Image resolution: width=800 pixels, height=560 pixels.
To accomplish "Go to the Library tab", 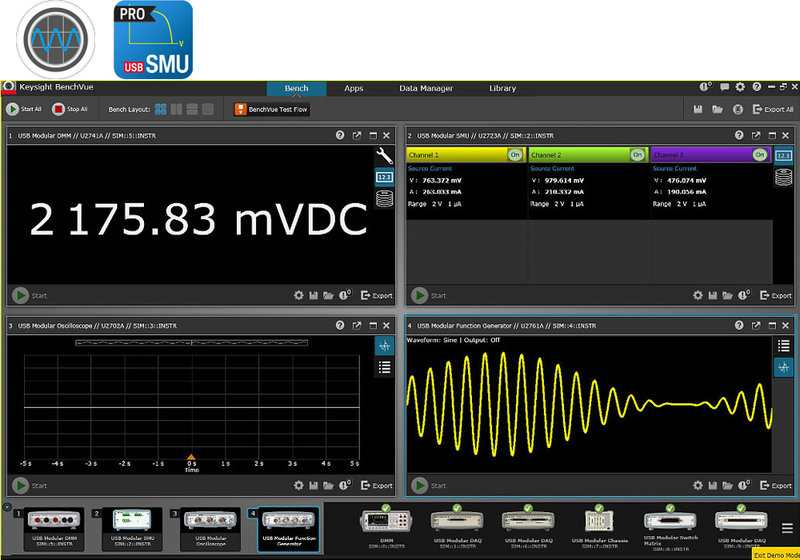I will pos(503,88).
